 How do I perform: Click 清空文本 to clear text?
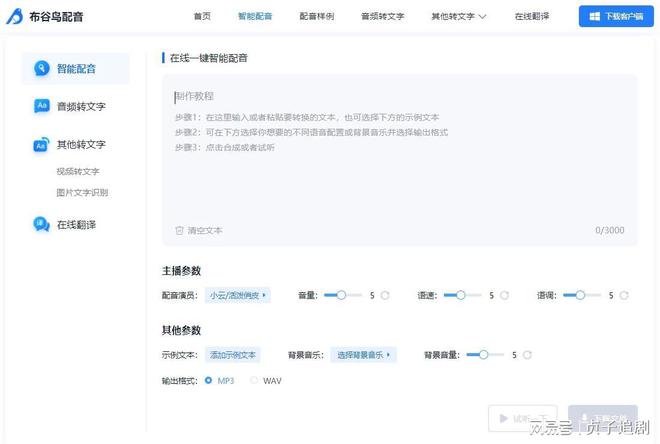205,230
